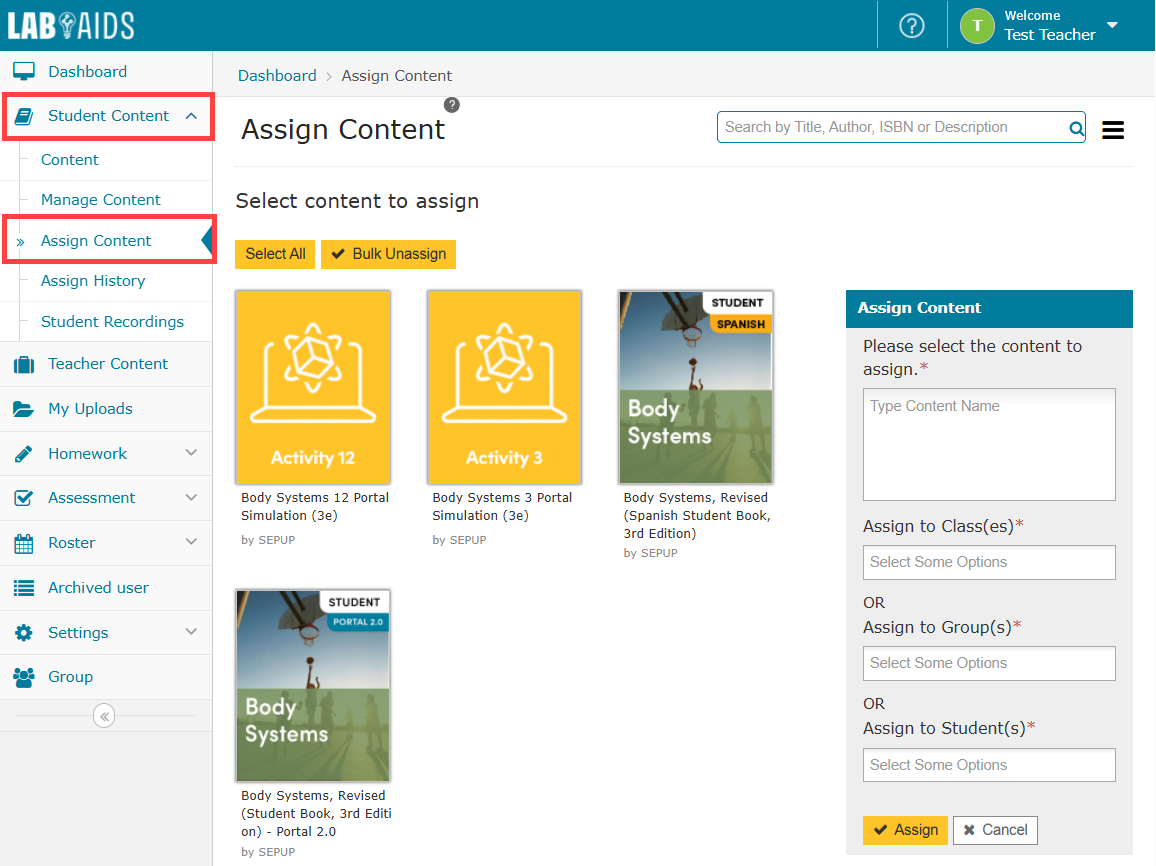
Task: Collapse the sidebar with double-chevron button
Action: coord(105,716)
